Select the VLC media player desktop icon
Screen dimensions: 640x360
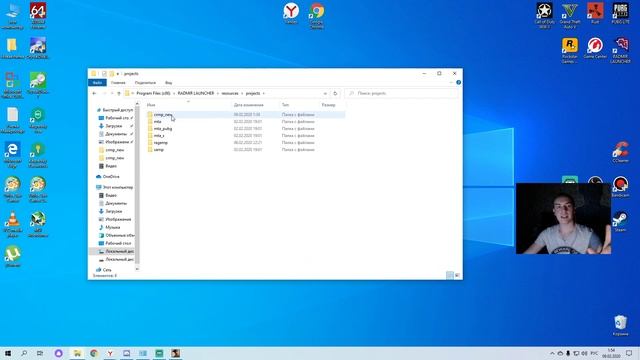[x=13, y=224]
